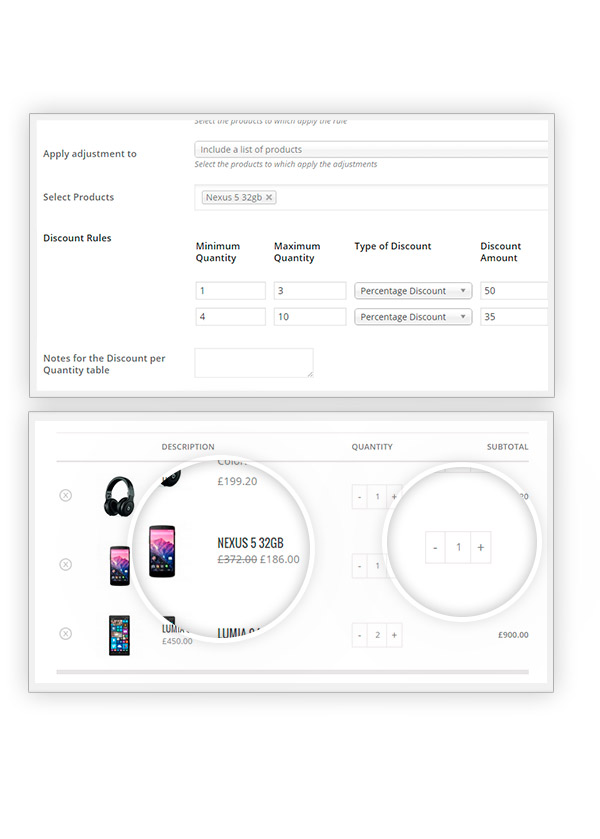Click the 'Apply adjustment to' label

click(x=90, y=154)
